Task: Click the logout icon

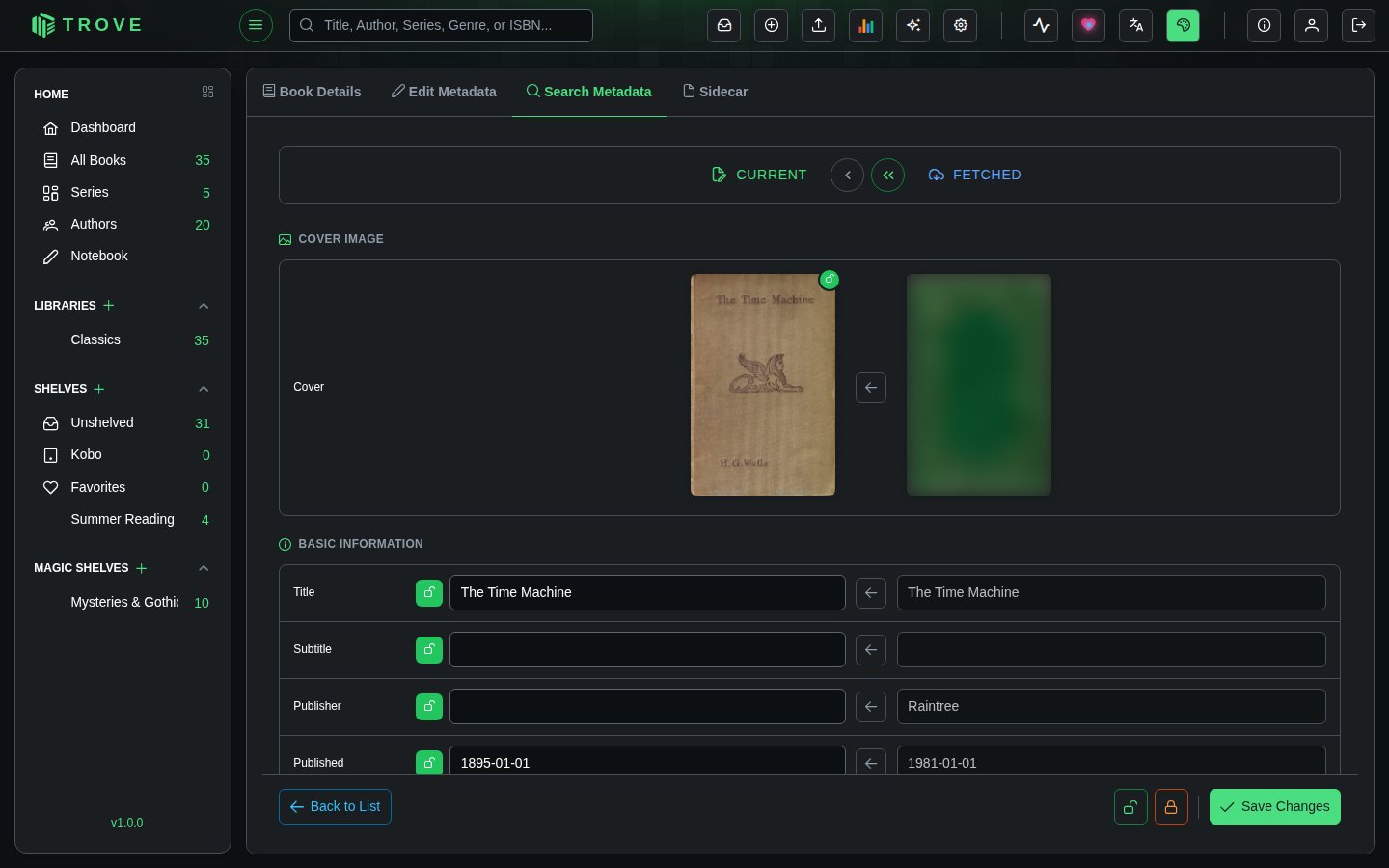Action: 1359,25
